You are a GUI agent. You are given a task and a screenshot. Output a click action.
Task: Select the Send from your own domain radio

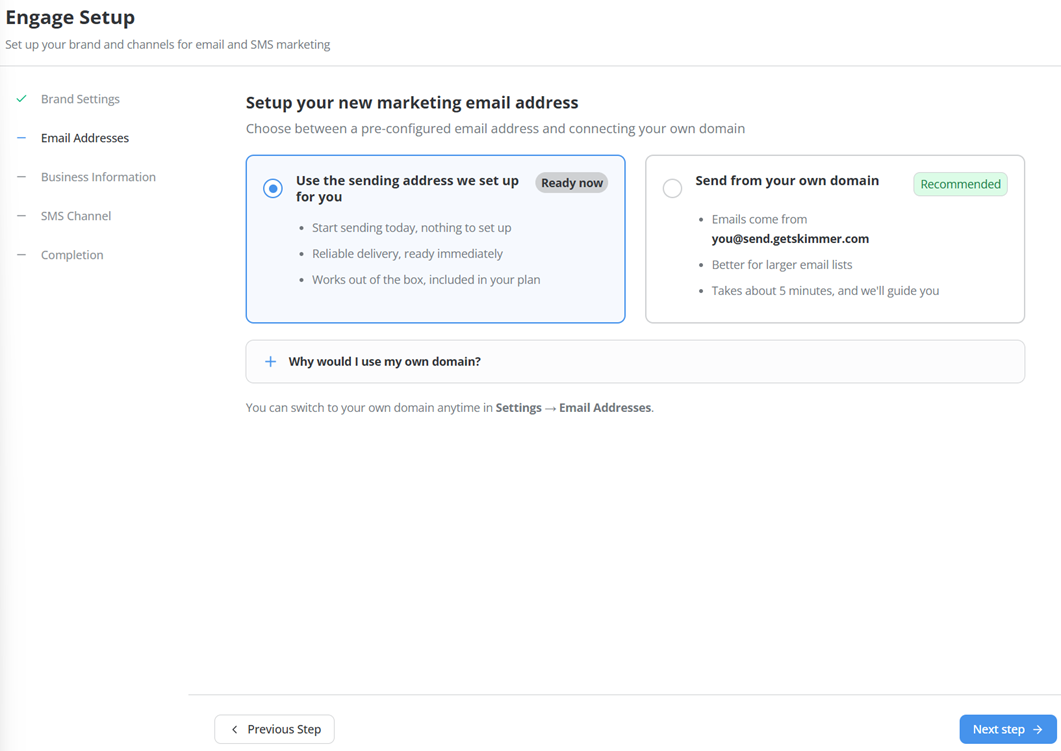click(x=672, y=188)
